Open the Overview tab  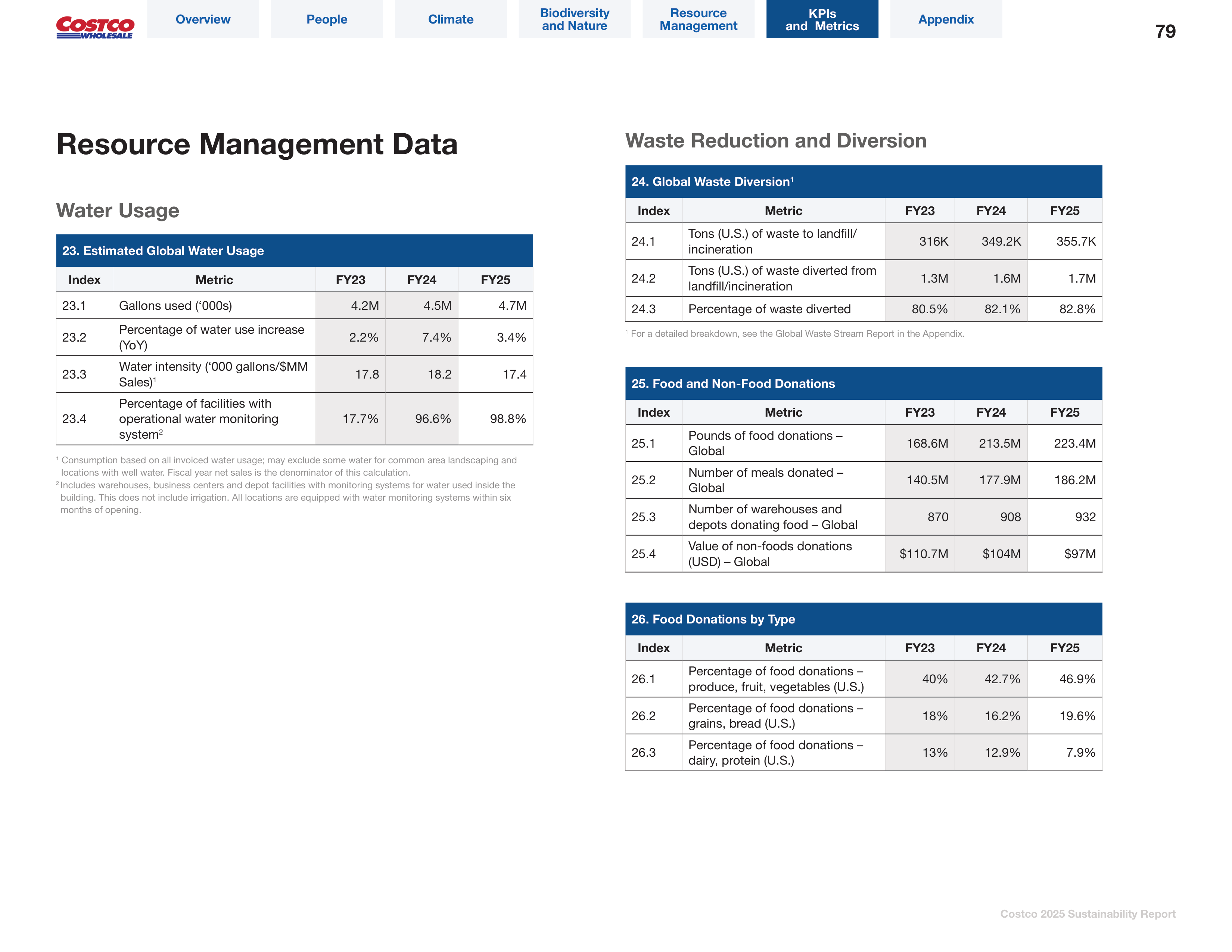pos(203,19)
